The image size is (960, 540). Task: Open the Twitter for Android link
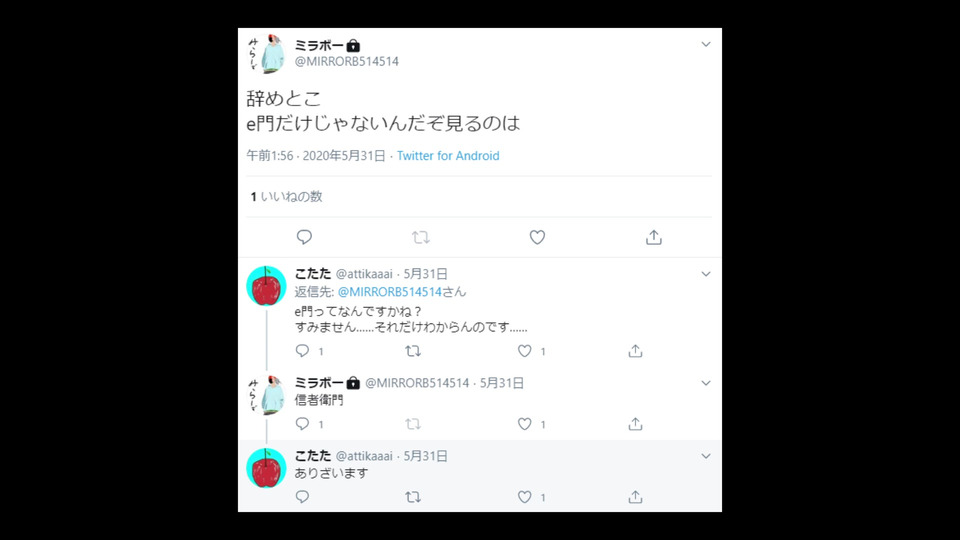coord(448,156)
